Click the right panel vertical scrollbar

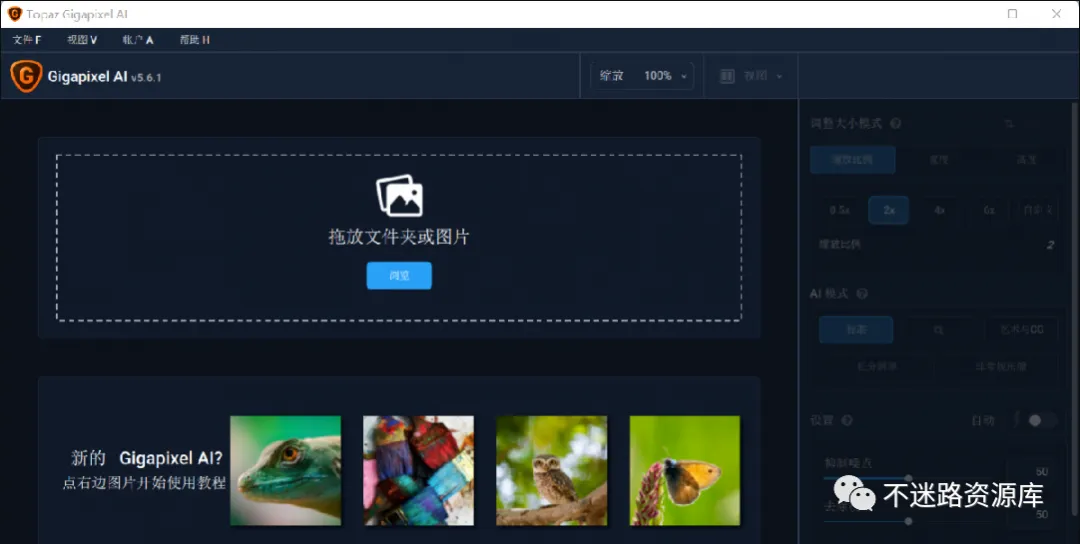coord(1075,308)
